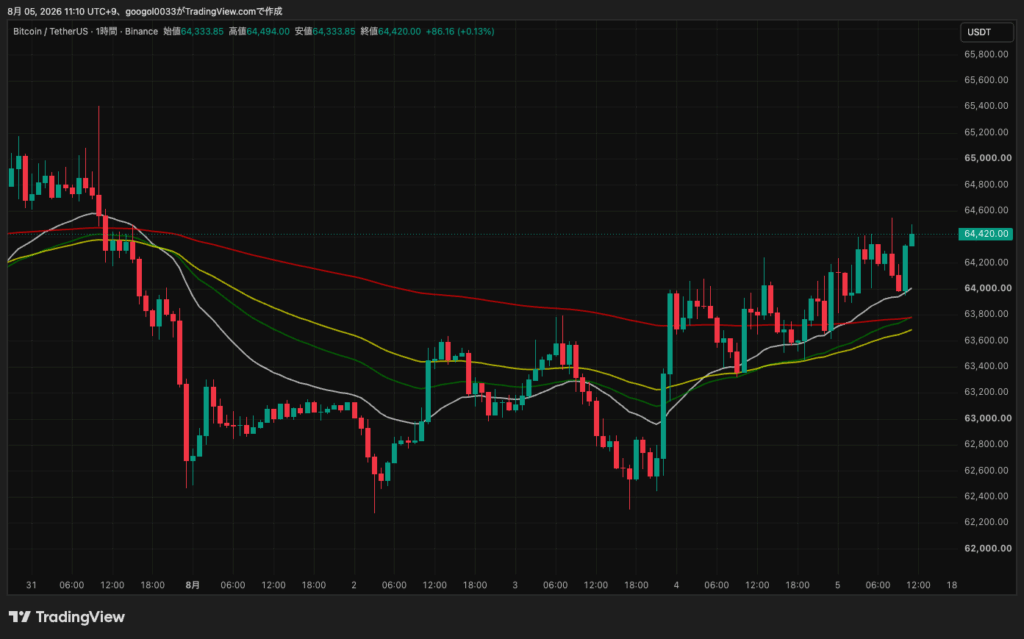Select the 高値 64,494.00 high value
The image size is (1024, 639).
tap(259, 31)
